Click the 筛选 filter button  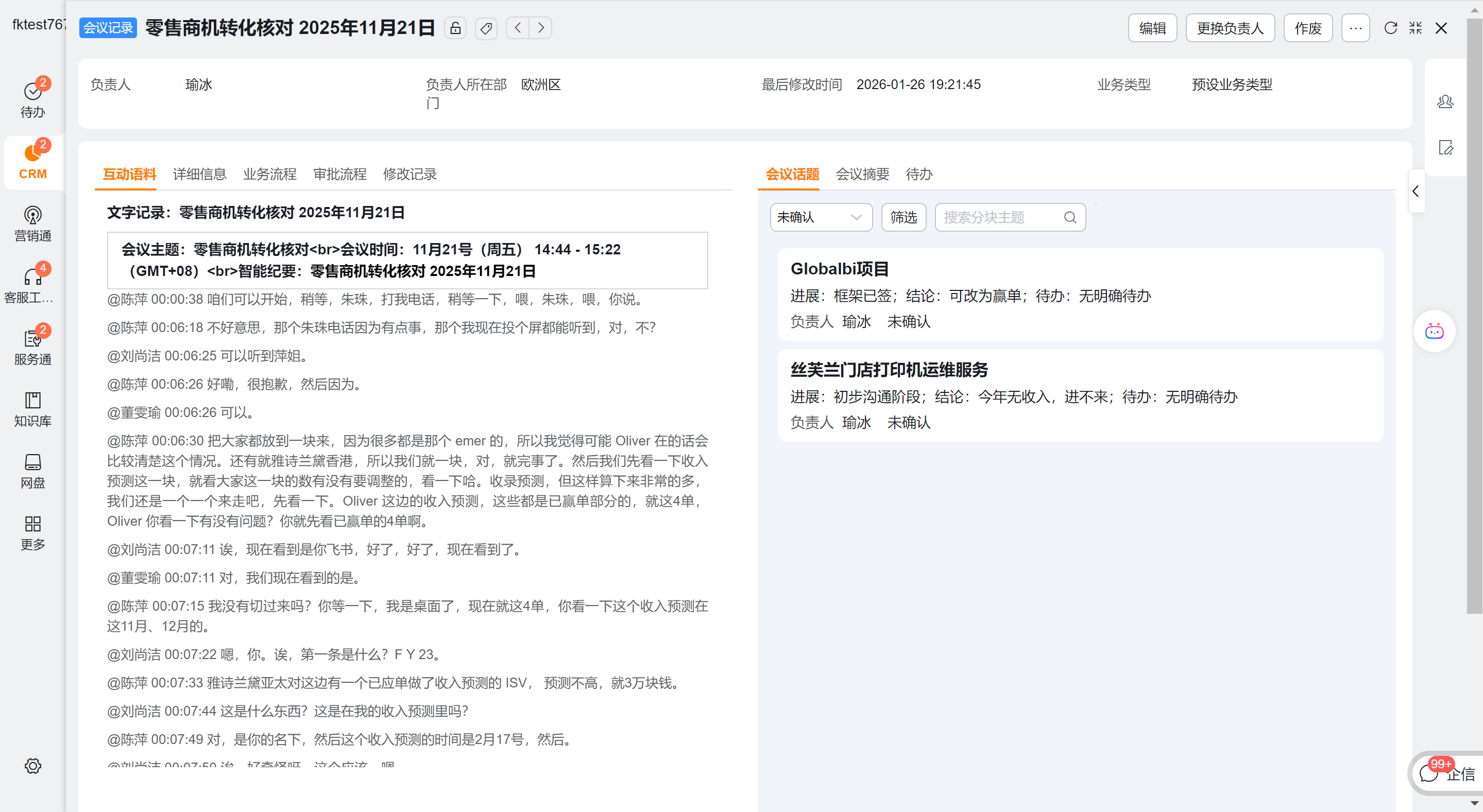click(904, 217)
